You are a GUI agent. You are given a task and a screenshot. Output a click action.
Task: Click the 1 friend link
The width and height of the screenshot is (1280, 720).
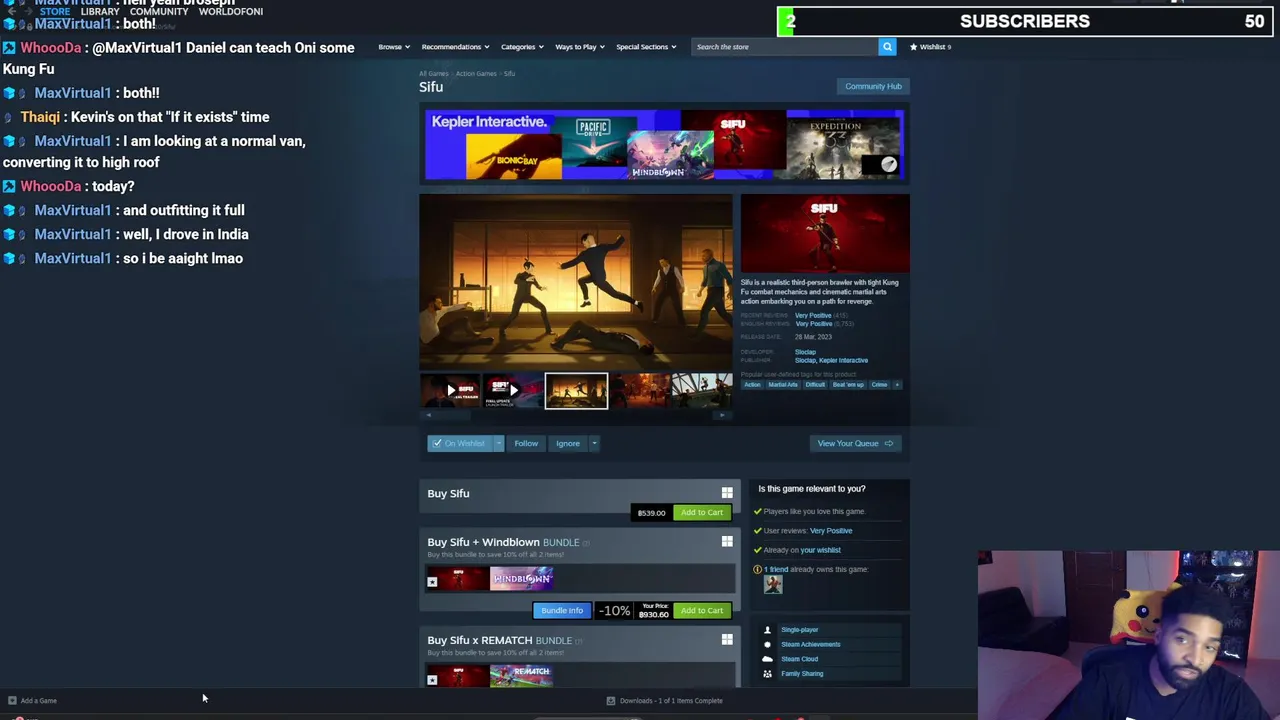776,570
